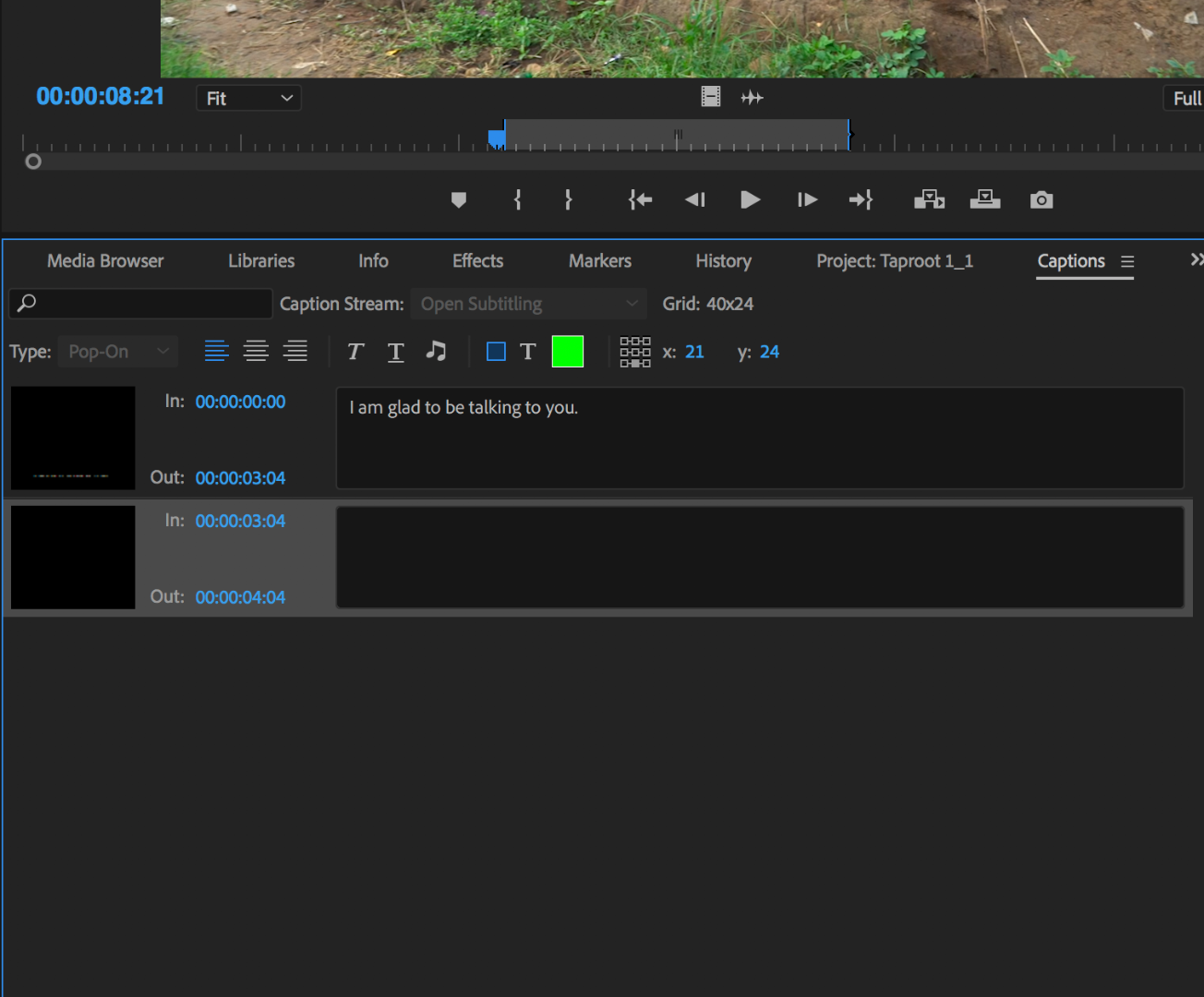Click the Full resolution button
The height and width of the screenshot is (997, 1204).
click(1185, 98)
